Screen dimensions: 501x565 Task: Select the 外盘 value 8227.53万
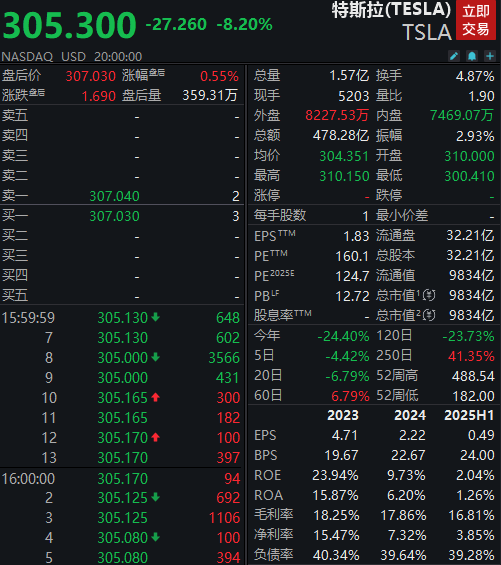point(337,115)
